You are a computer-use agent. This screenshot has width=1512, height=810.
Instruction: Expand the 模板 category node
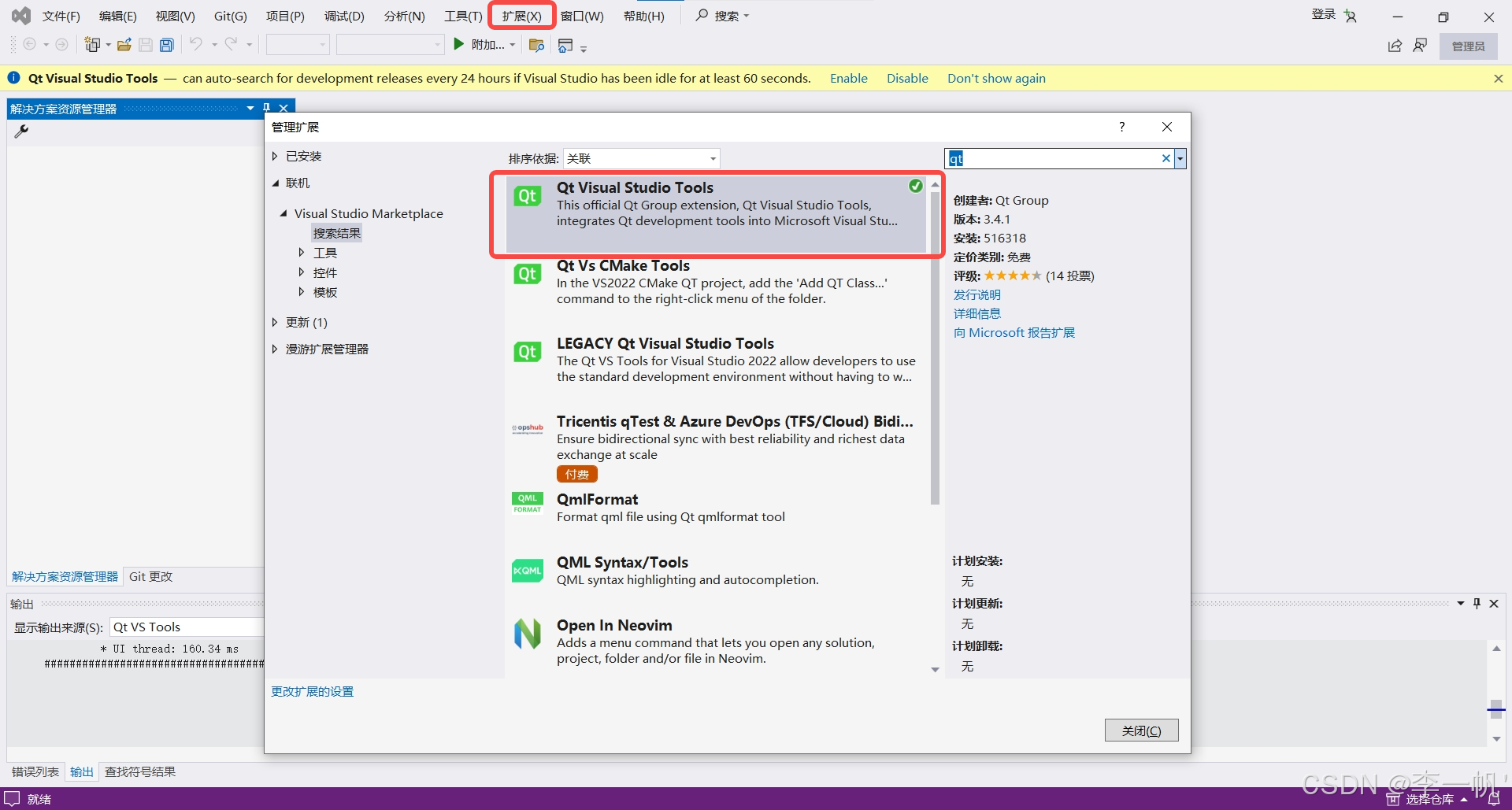point(302,291)
